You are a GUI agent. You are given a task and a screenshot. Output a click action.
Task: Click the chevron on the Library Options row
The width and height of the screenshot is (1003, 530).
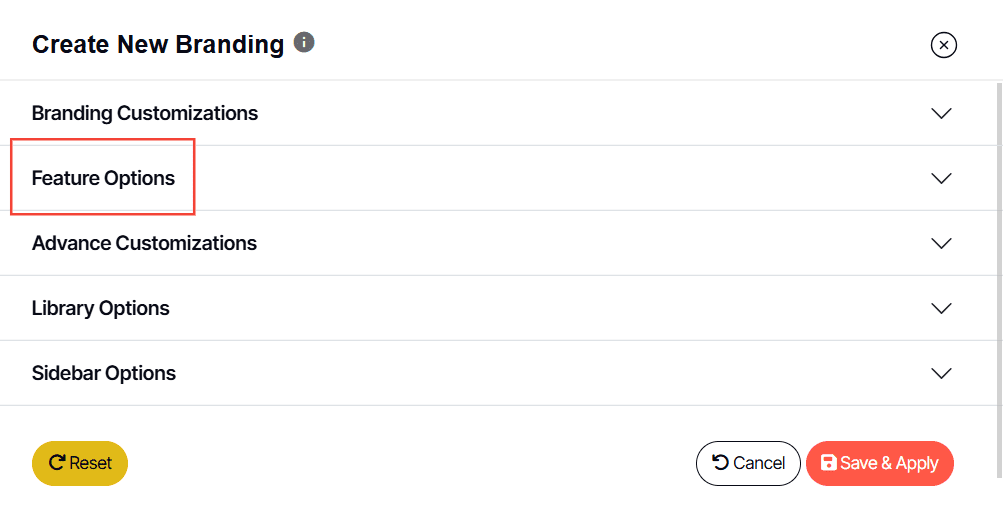(x=941, y=308)
